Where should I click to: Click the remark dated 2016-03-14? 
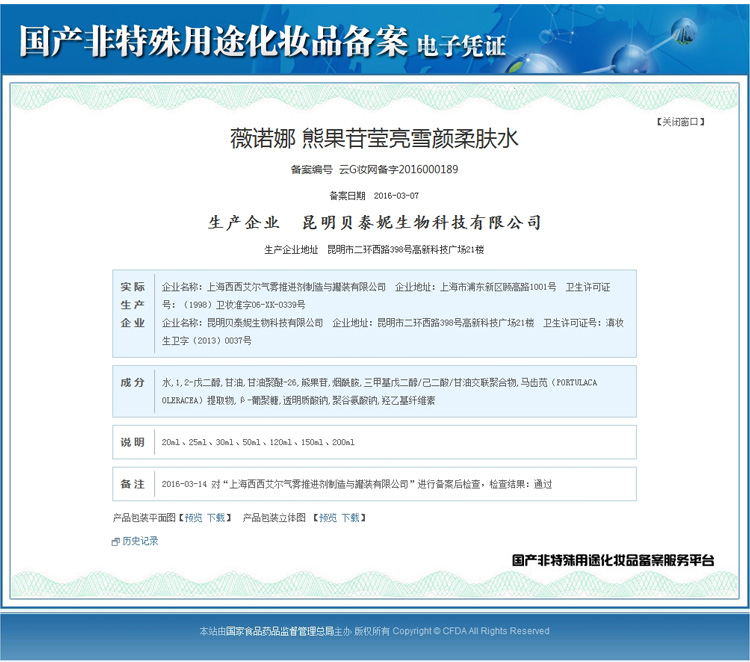pos(357,484)
